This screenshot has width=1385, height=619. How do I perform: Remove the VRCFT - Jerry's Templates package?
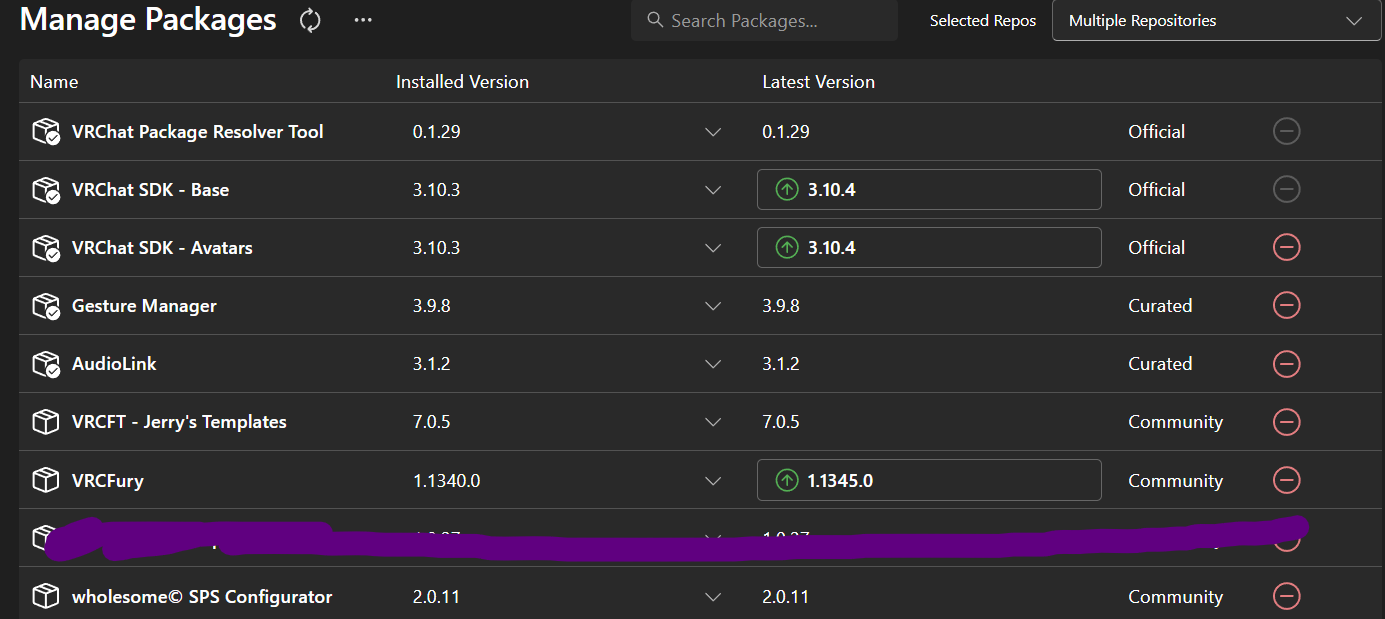[1287, 422]
